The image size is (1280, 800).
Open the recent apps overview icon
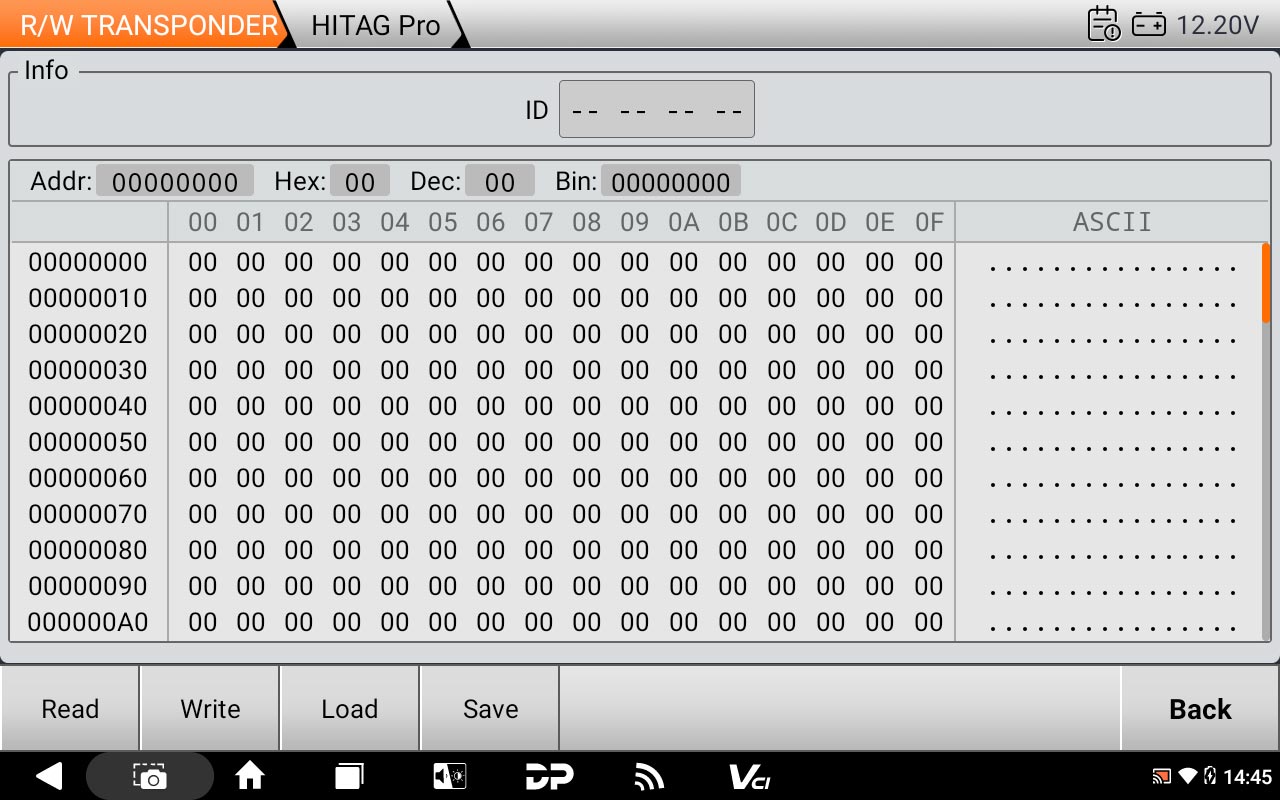pos(349,776)
